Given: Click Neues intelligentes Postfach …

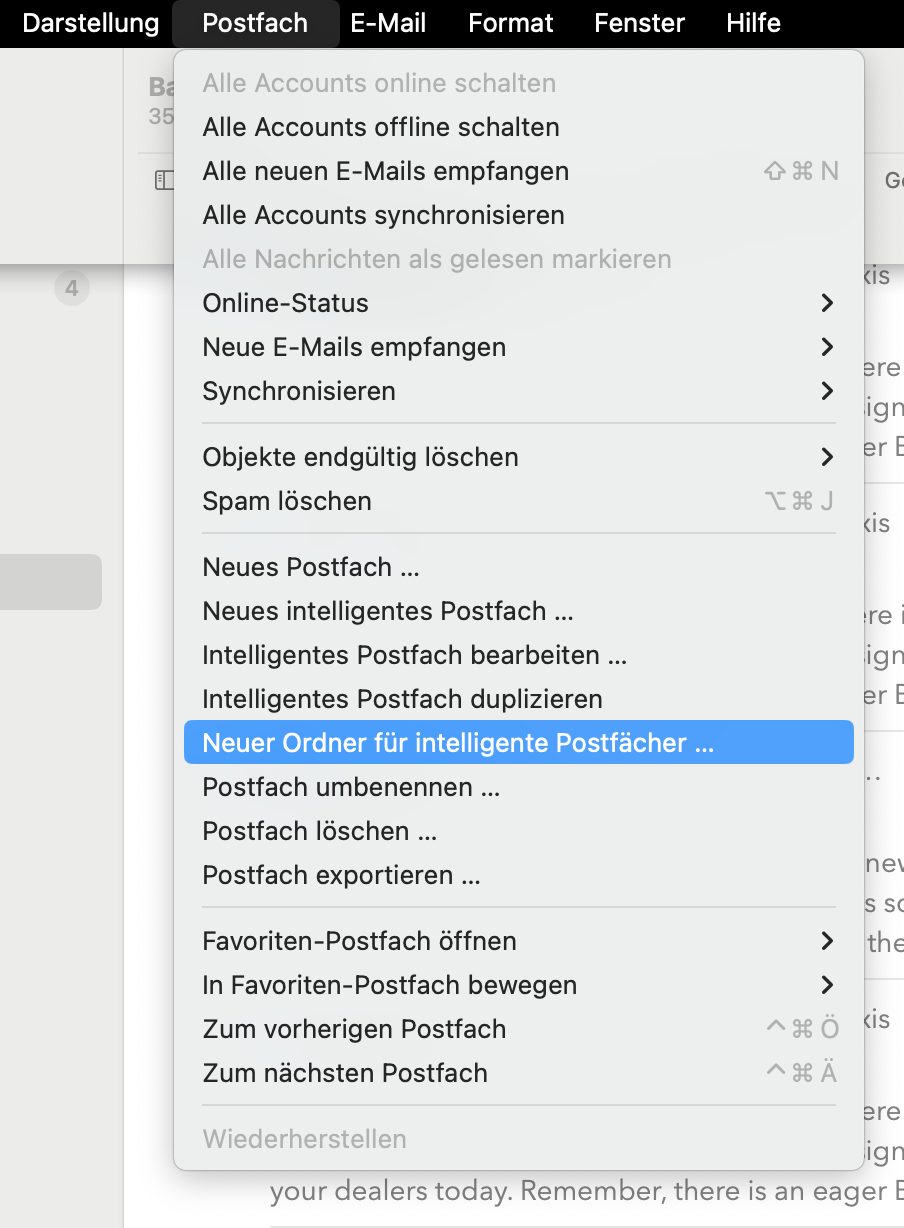Looking at the screenshot, I should coord(388,611).
